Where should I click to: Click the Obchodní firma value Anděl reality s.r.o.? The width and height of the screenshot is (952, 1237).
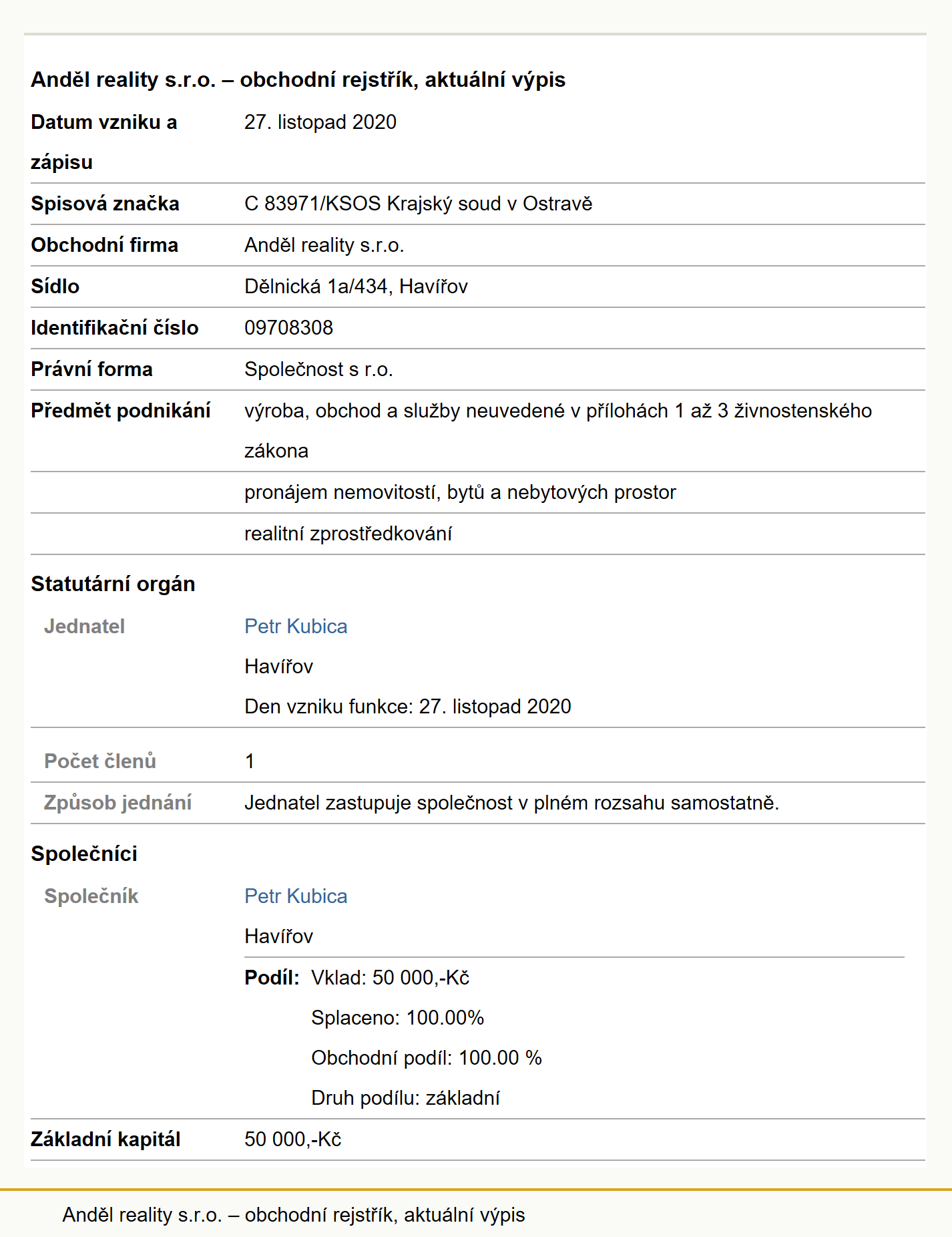click(x=324, y=245)
